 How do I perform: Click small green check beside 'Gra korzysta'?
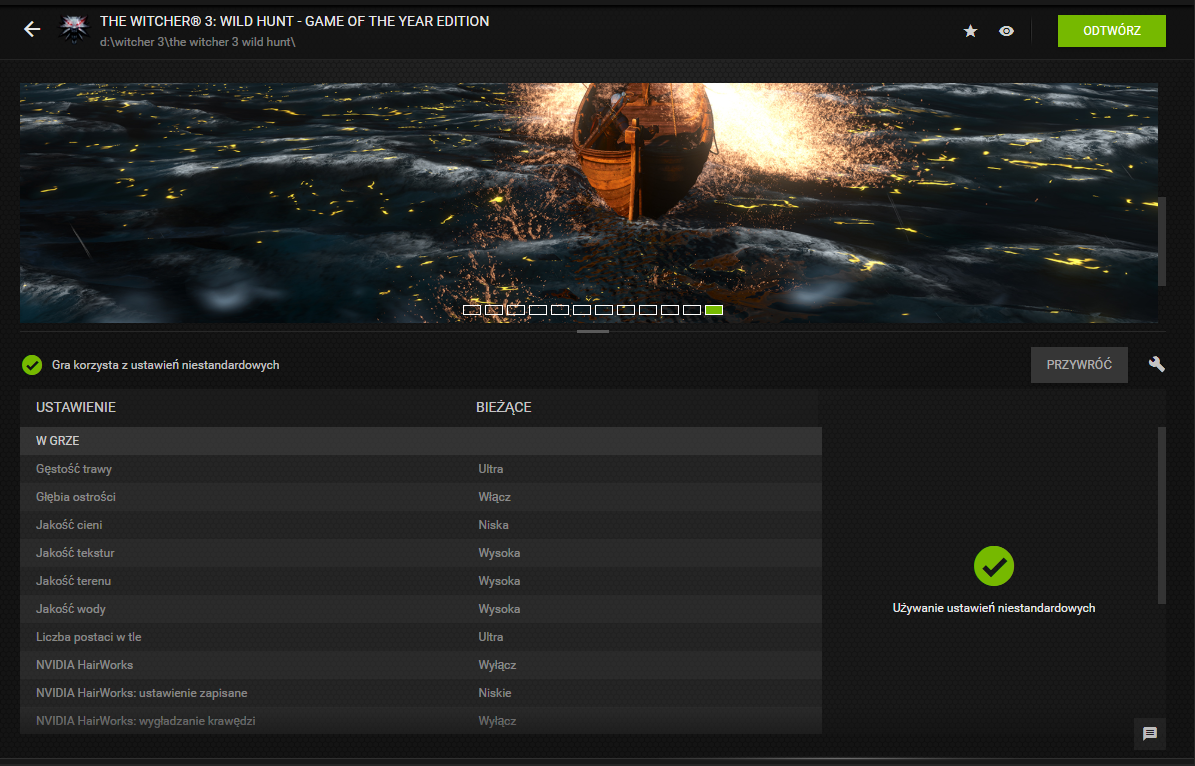32,365
